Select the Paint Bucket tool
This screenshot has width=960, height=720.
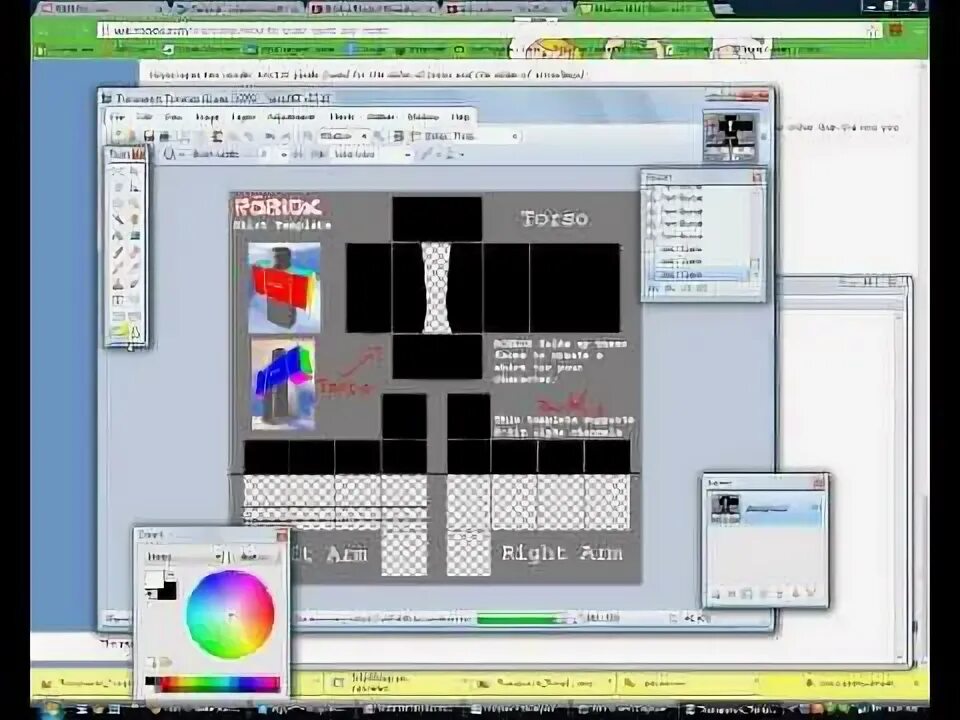tap(118, 235)
